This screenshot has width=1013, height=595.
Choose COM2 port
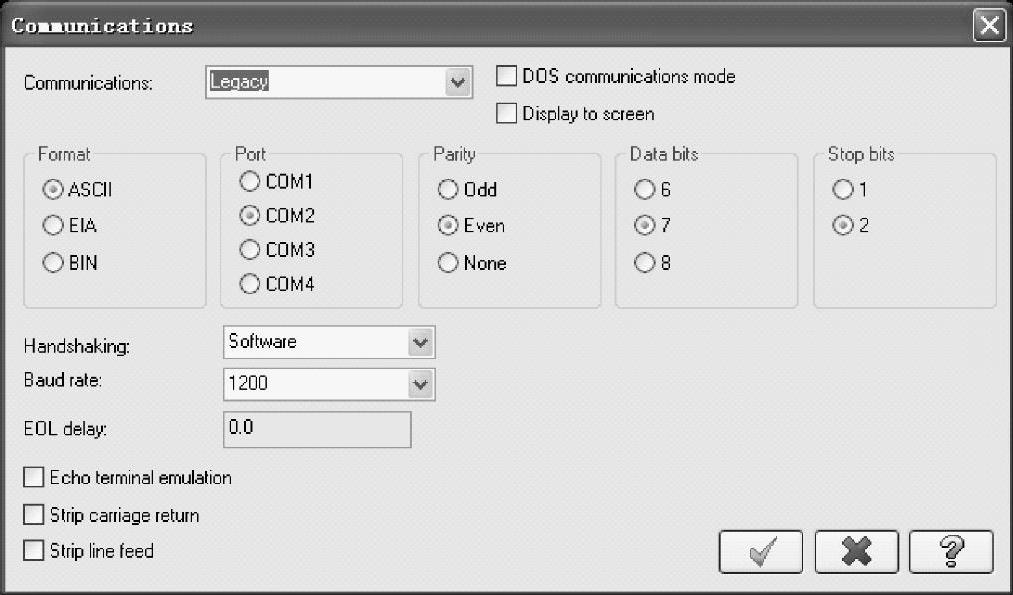249,215
